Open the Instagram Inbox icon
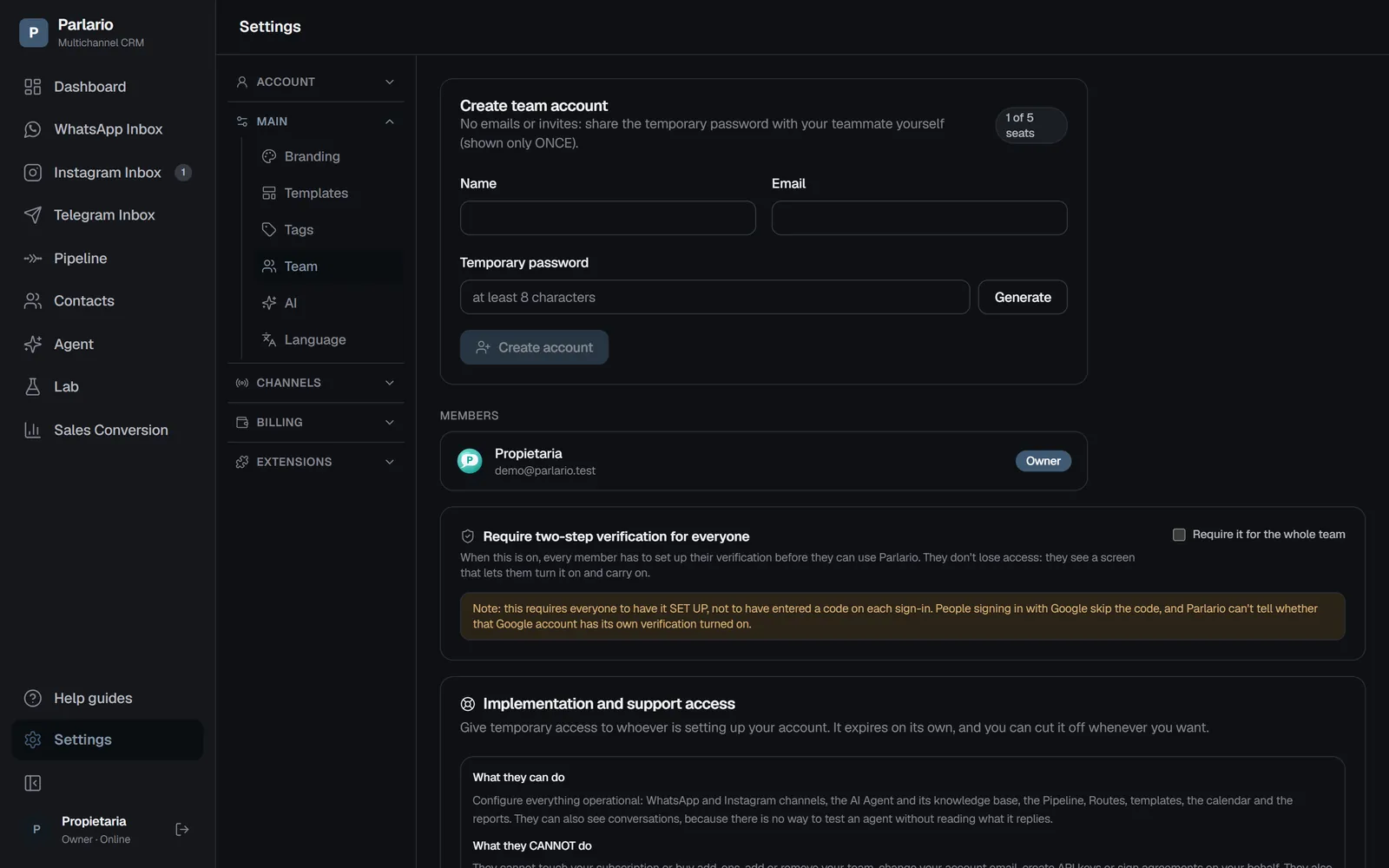Viewport: 1389px width, 868px height. [x=33, y=173]
